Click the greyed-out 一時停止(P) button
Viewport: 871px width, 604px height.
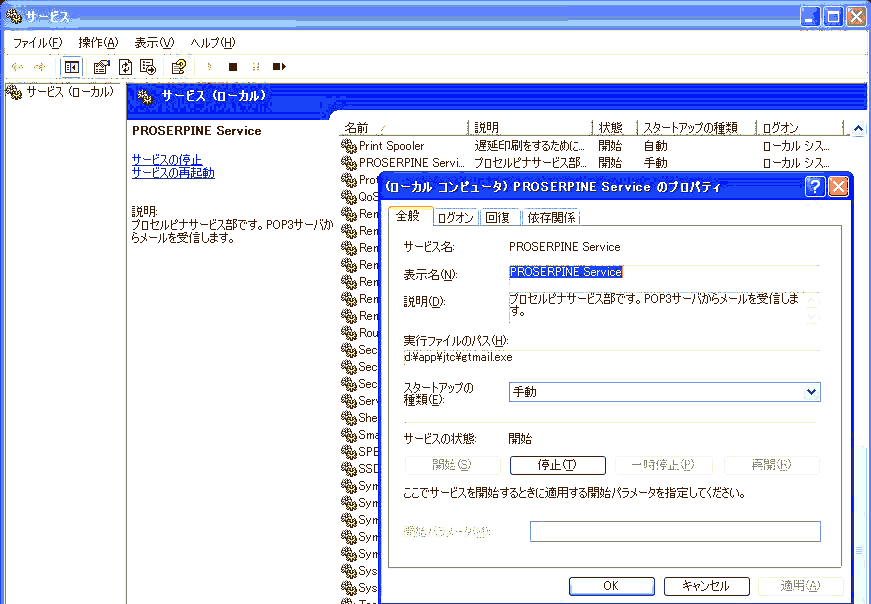[x=663, y=465]
